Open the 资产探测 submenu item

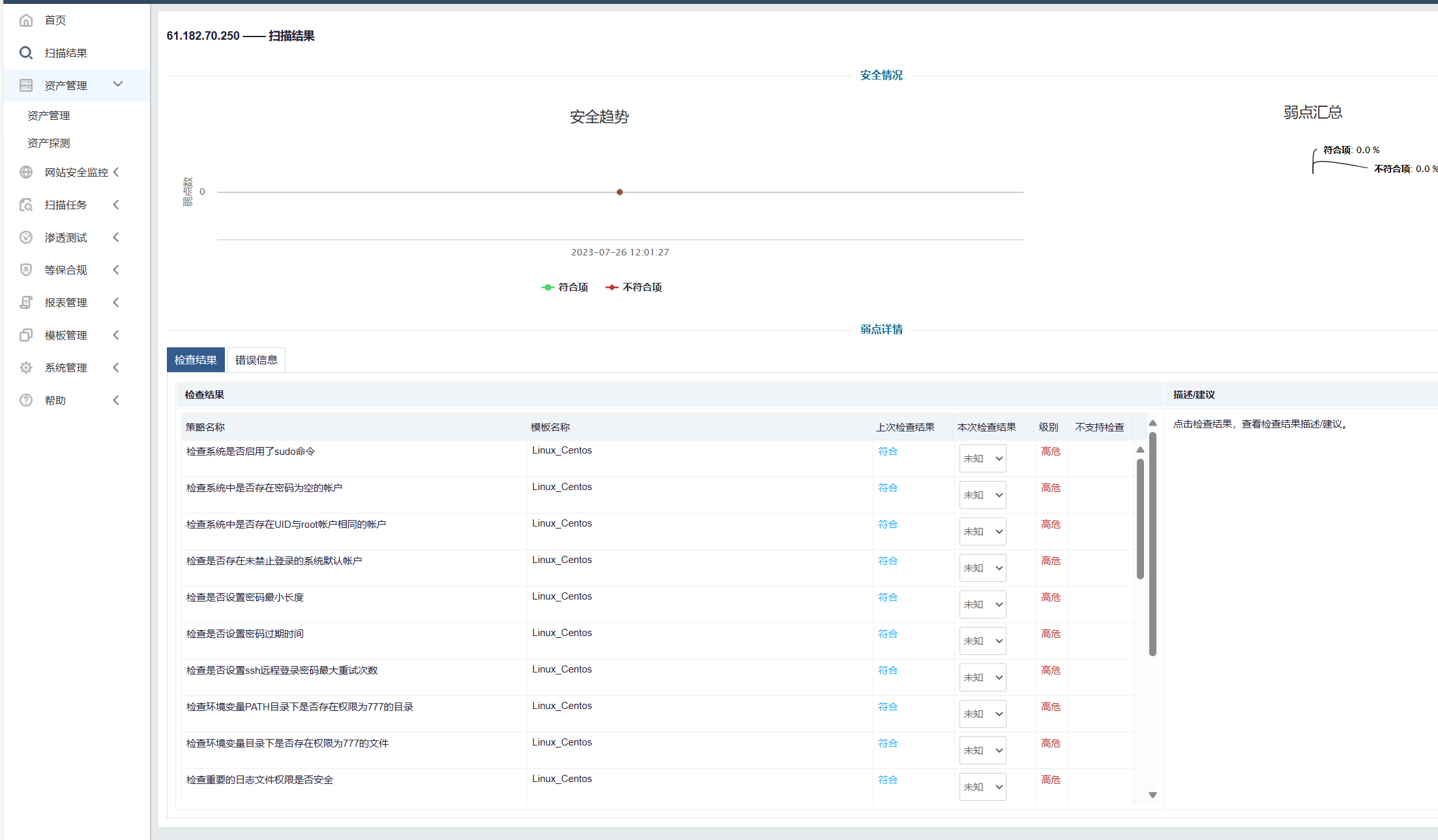tap(49, 143)
